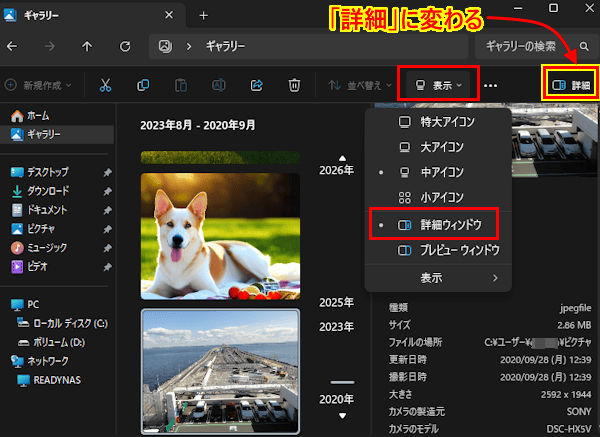Click the 大きさ value 2592 x 1944

pos(566,395)
